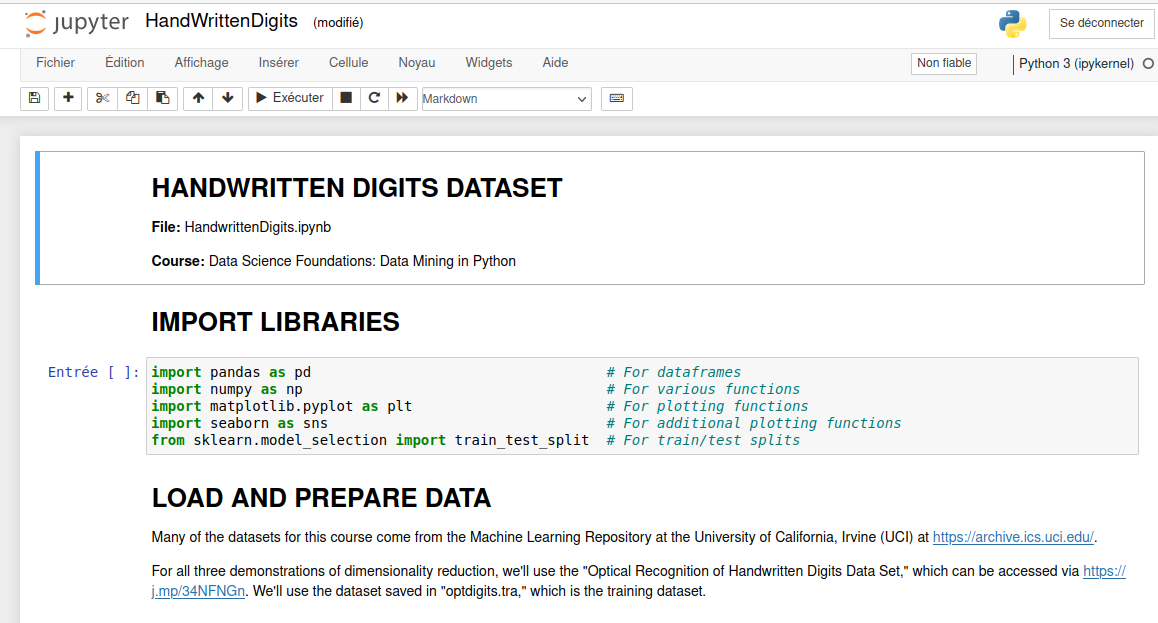Insert a new cell with plus icon
This screenshot has height=623, width=1158.
pos(67,98)
